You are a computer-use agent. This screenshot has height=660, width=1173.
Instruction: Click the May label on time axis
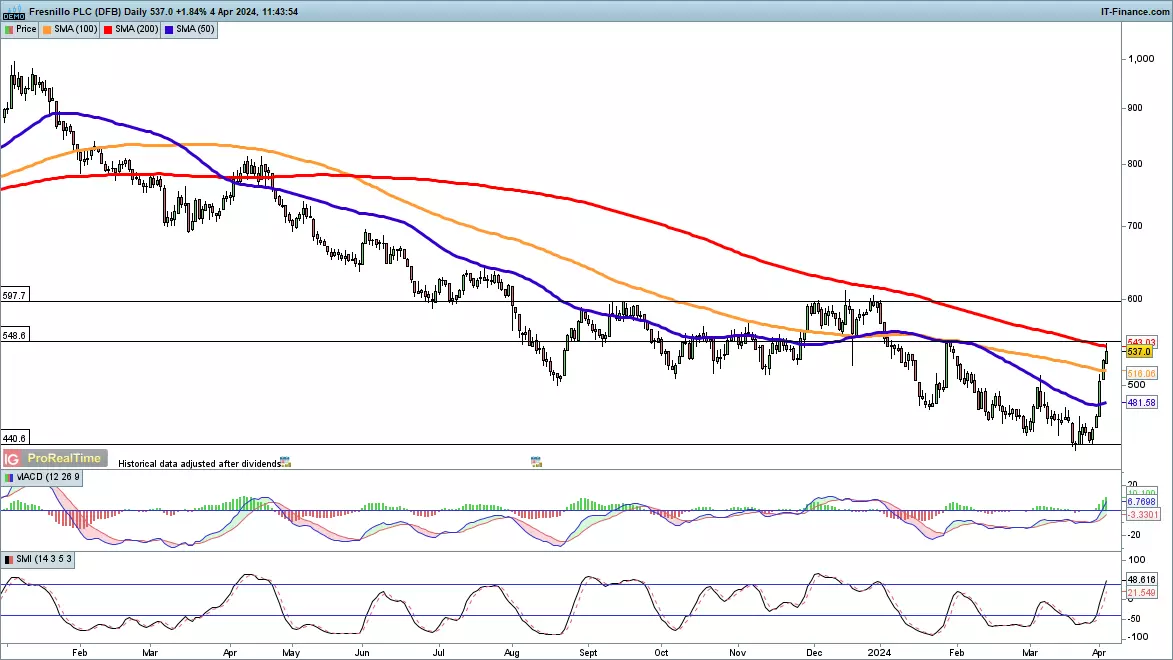click(291, 653)
